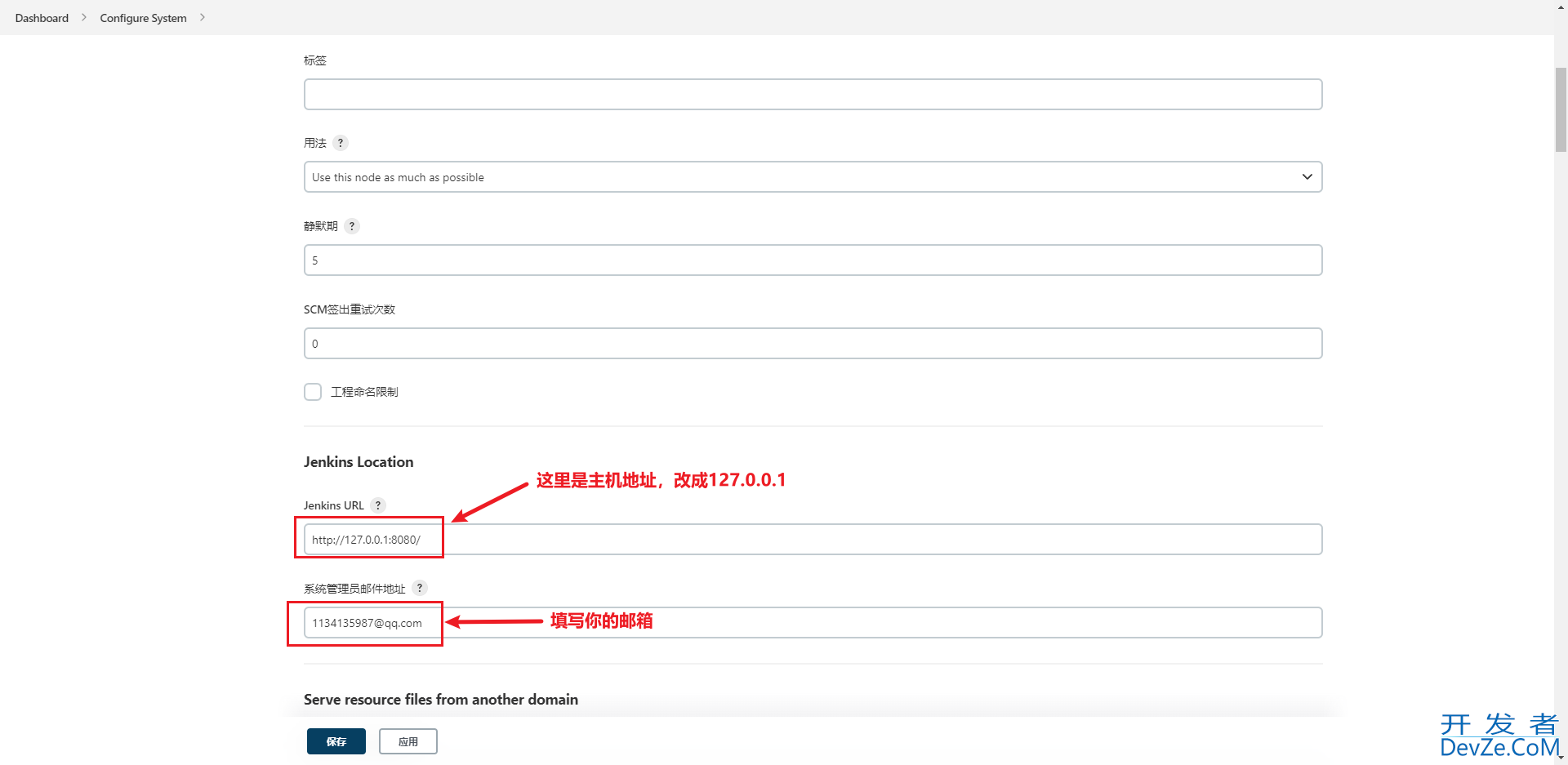Image resolution: width=1568 pixels, height=765 pixels.
Task: Focus the SCM签出重试次数 input field
Action: (813, 344)
